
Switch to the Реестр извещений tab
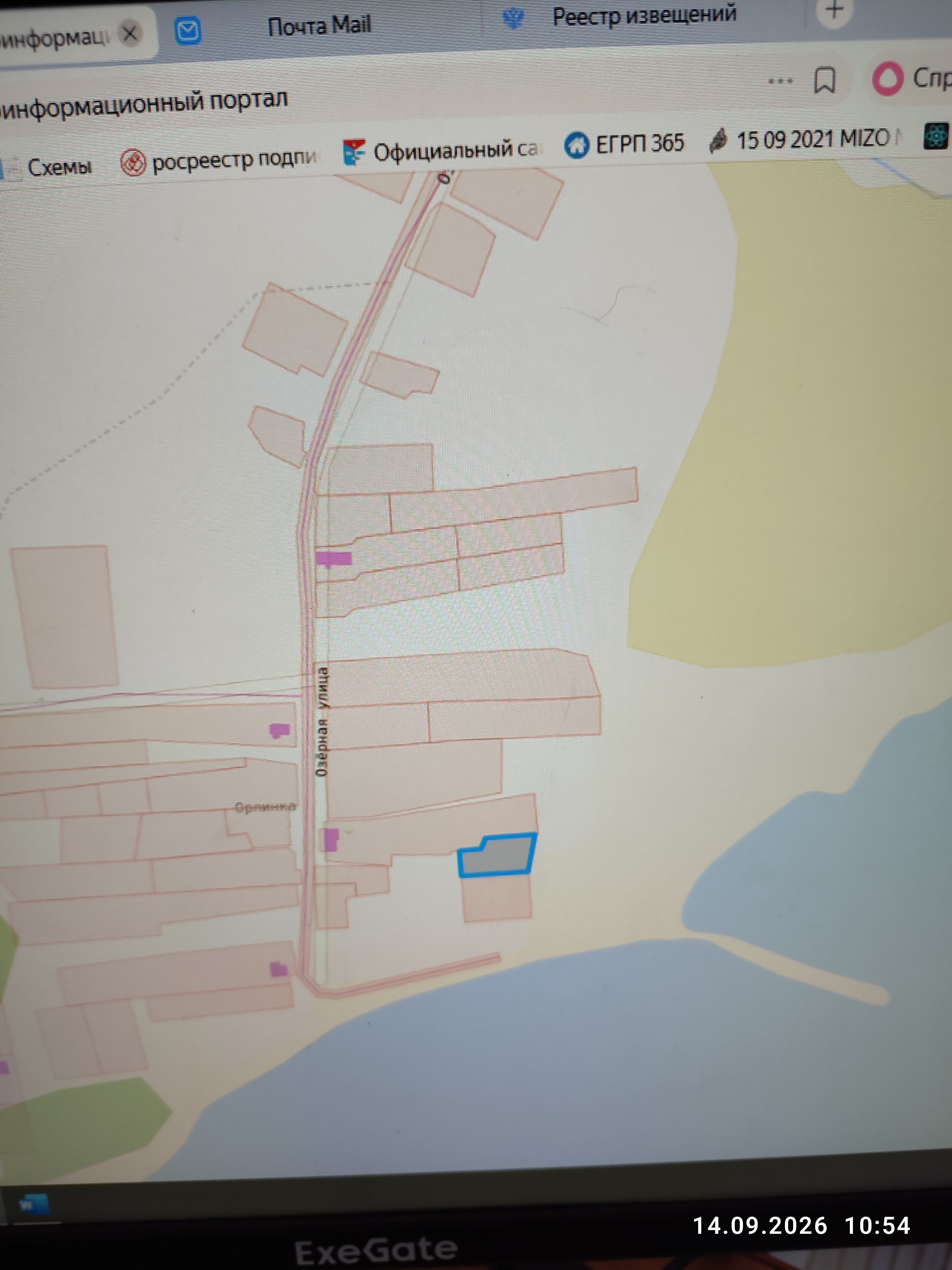click(x=645, y=15)
